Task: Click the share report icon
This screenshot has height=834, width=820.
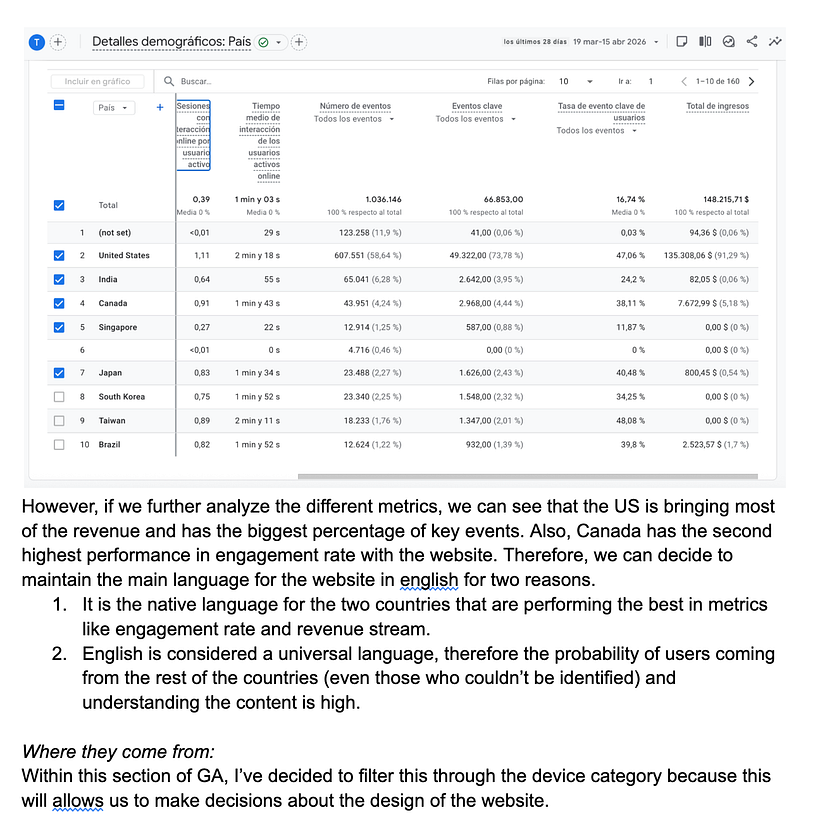Action: coord(751,41)
